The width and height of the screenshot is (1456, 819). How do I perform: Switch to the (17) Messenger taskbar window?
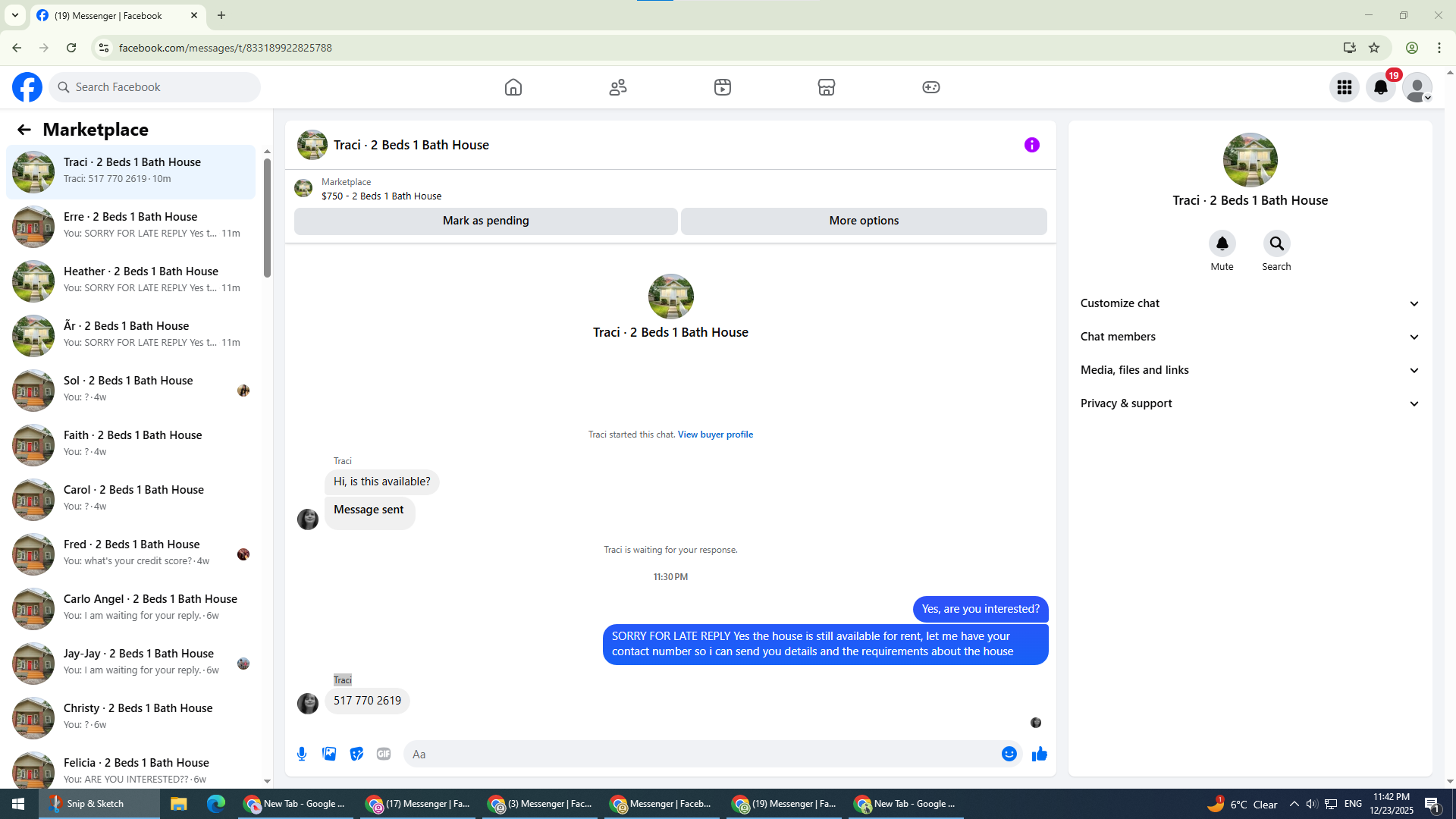point(418,804)
